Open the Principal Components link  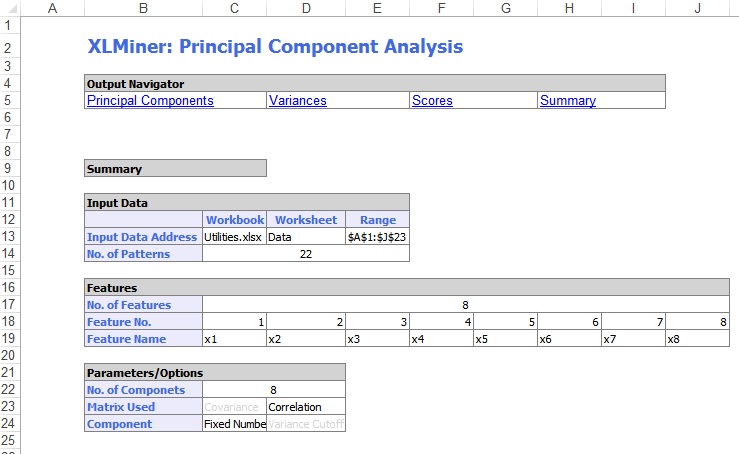(x=150, y=101)
